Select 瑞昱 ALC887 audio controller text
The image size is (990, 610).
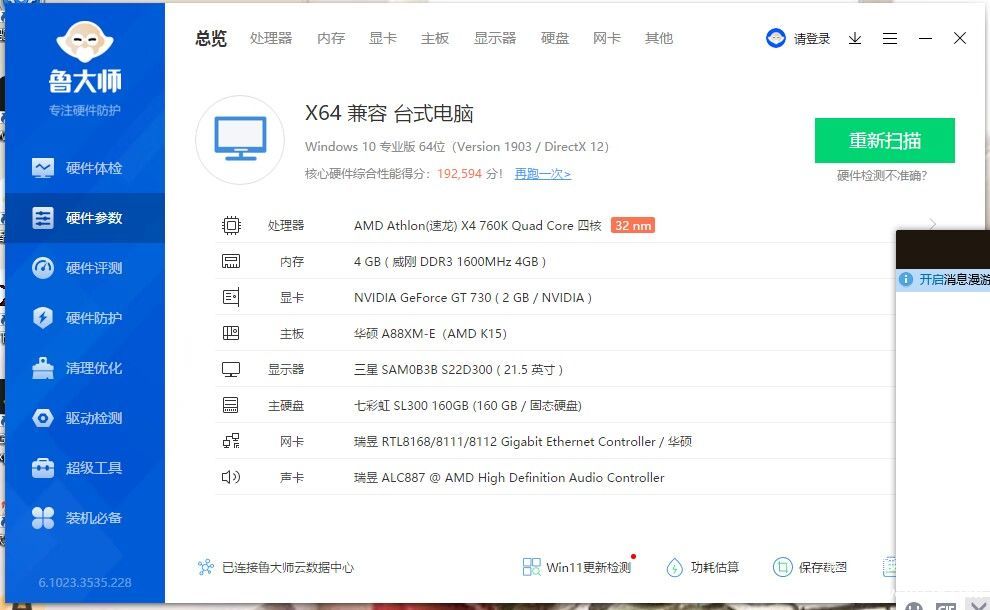tap(509, 477)
